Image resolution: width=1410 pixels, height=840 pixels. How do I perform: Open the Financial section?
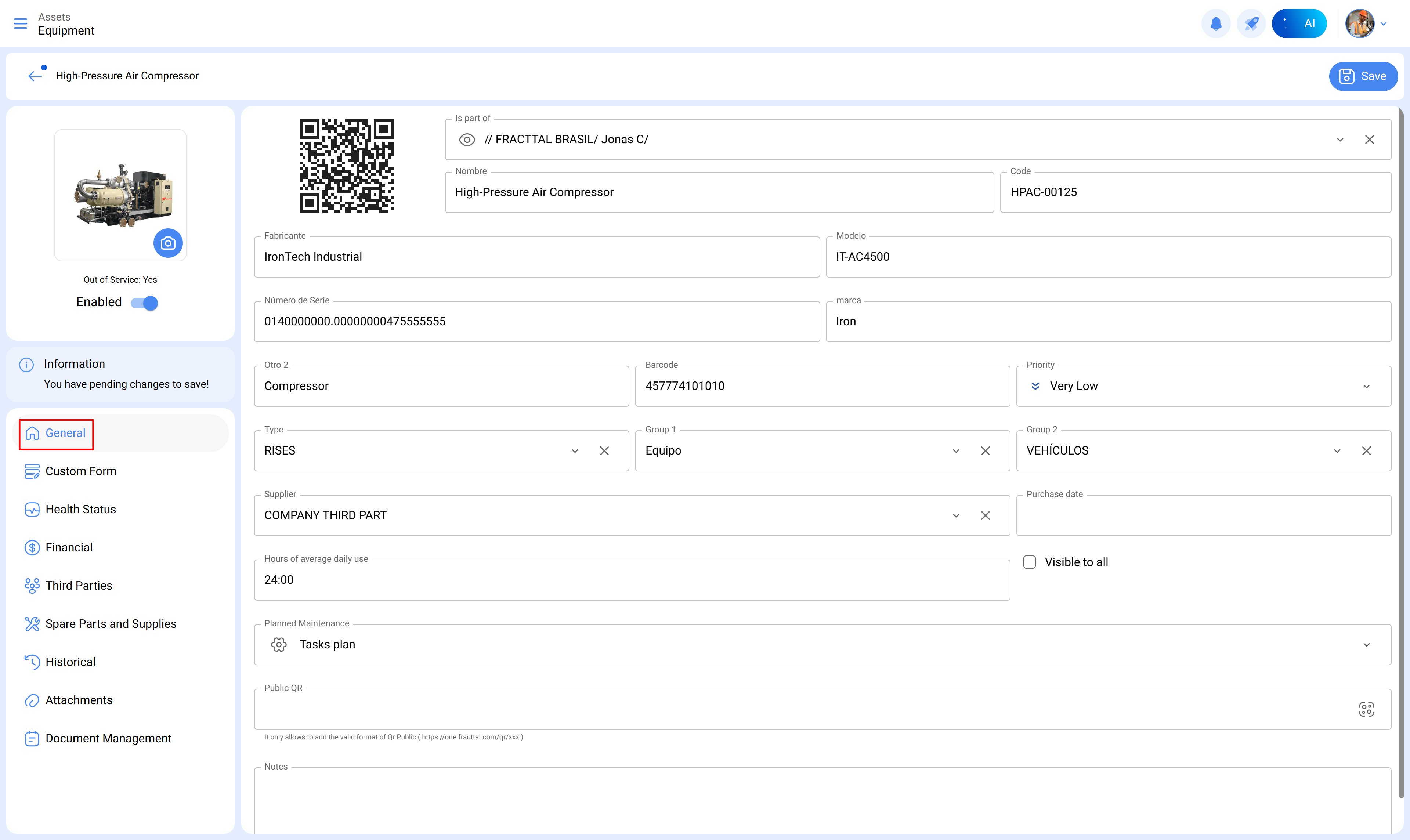(x=69, y=547)
